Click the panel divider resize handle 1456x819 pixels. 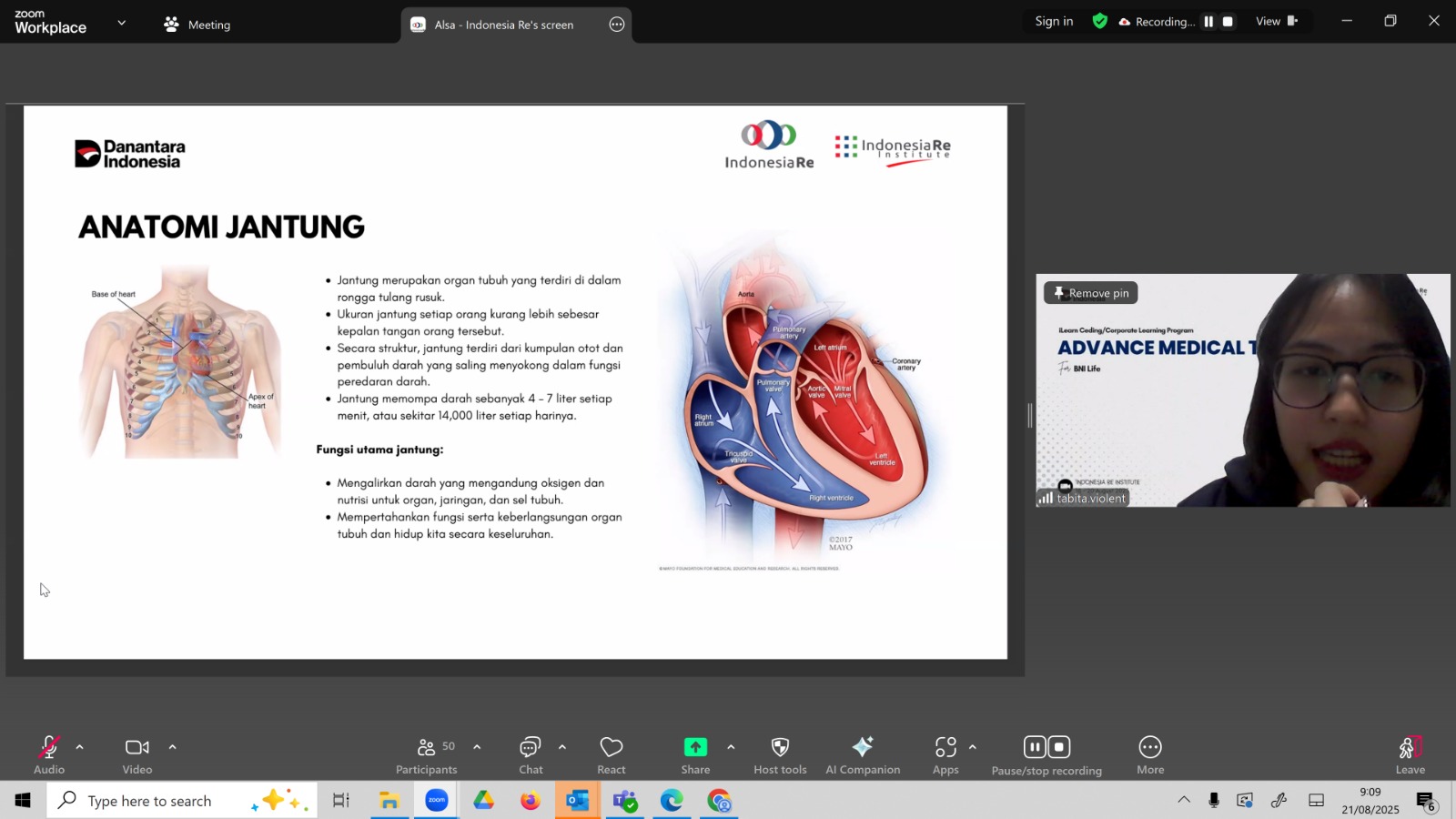pos(1030,416)
